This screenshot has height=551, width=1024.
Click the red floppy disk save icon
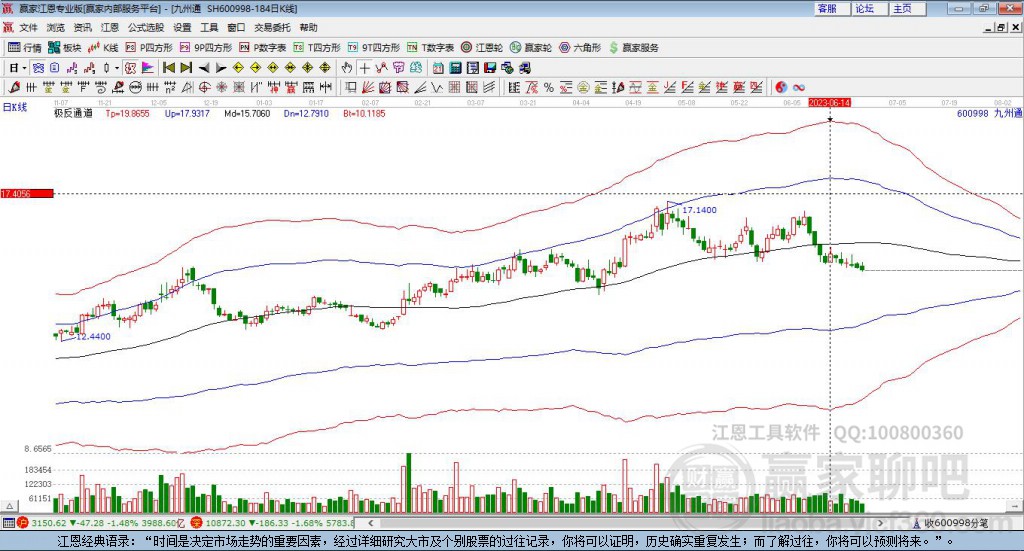click(490, 68)
